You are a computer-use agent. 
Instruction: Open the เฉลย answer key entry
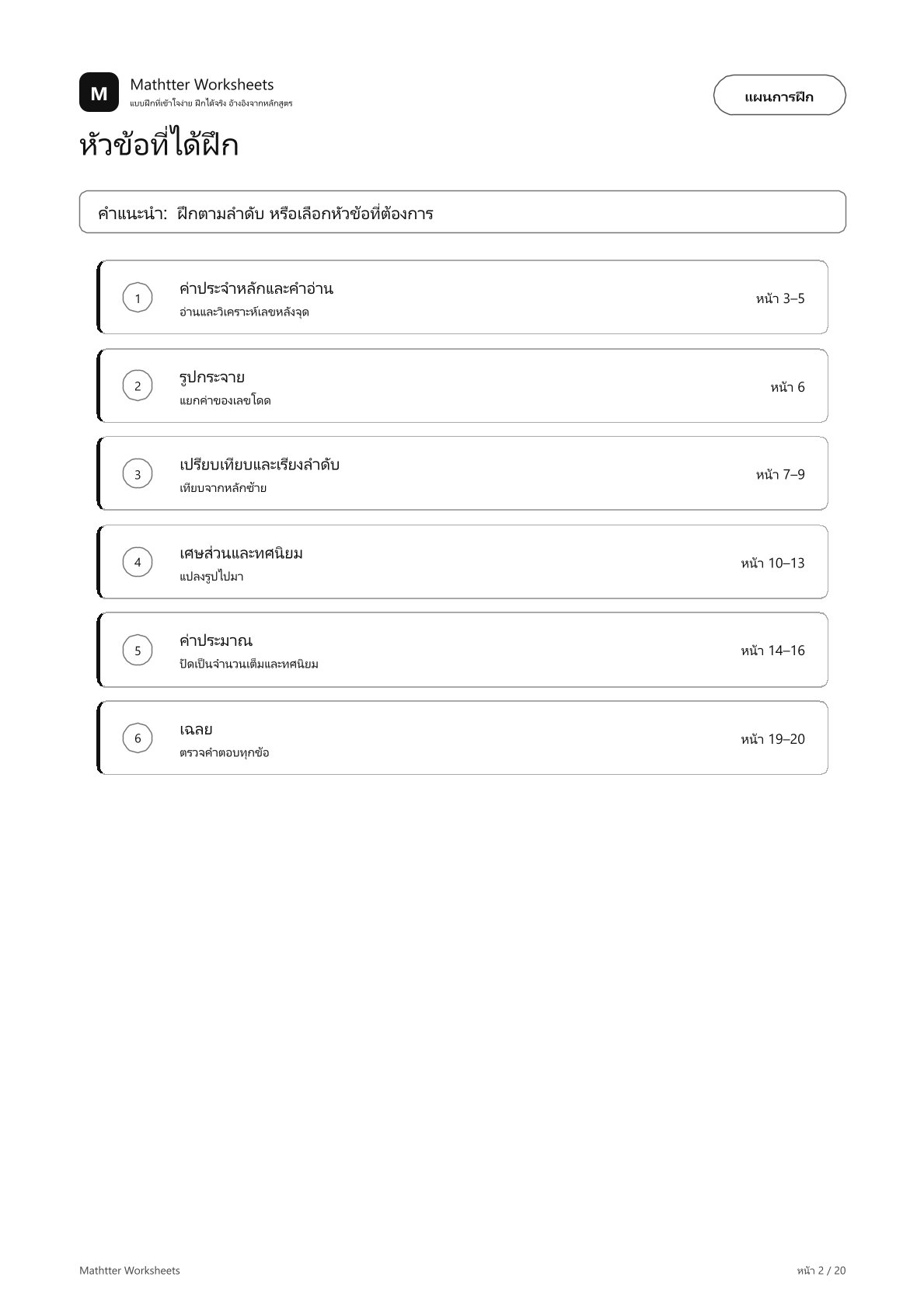[x=462, y=738]
